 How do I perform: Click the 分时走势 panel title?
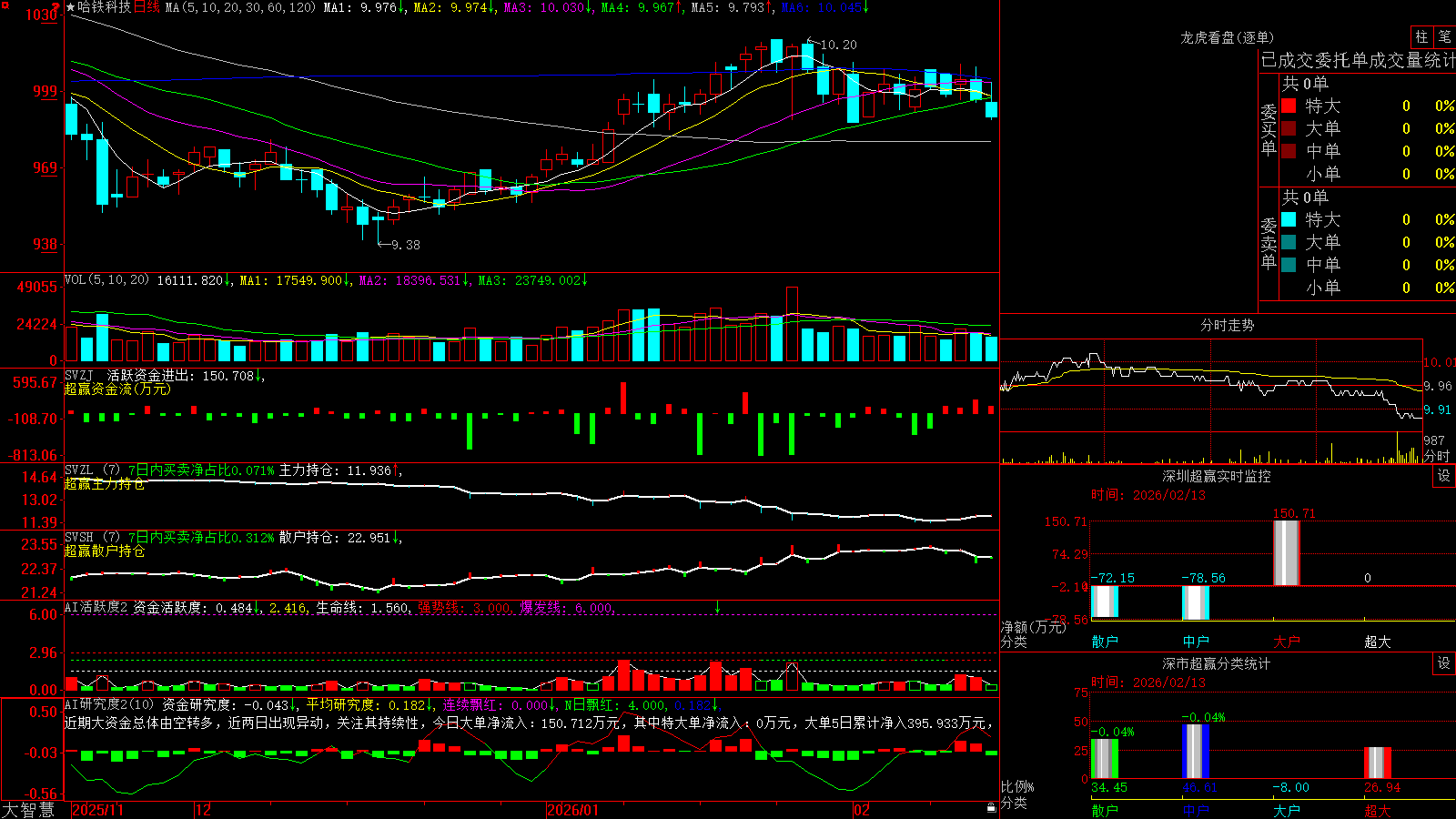point(1228,325)
